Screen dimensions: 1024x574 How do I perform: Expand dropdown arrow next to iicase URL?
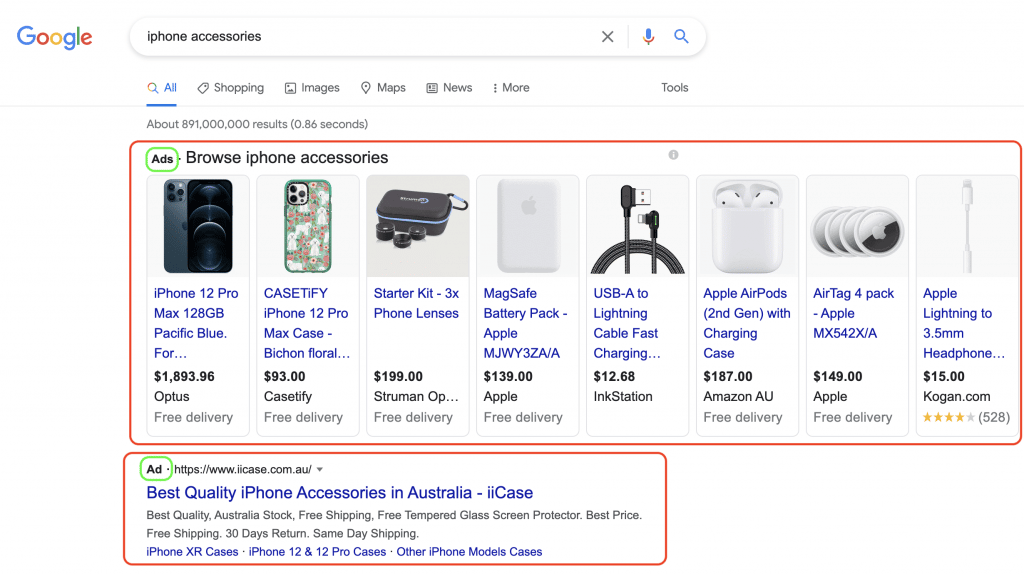(x=320, y=470)
